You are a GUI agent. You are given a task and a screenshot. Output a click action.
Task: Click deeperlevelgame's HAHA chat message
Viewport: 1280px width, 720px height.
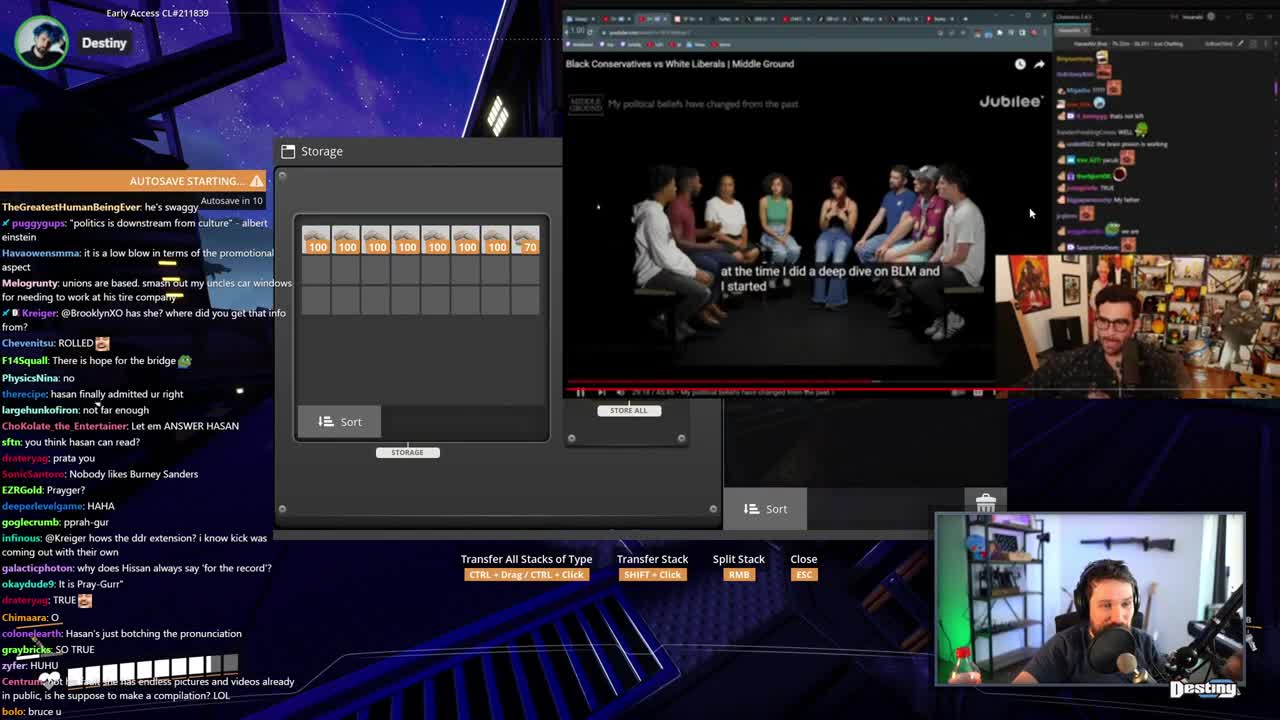coord(58,506)
